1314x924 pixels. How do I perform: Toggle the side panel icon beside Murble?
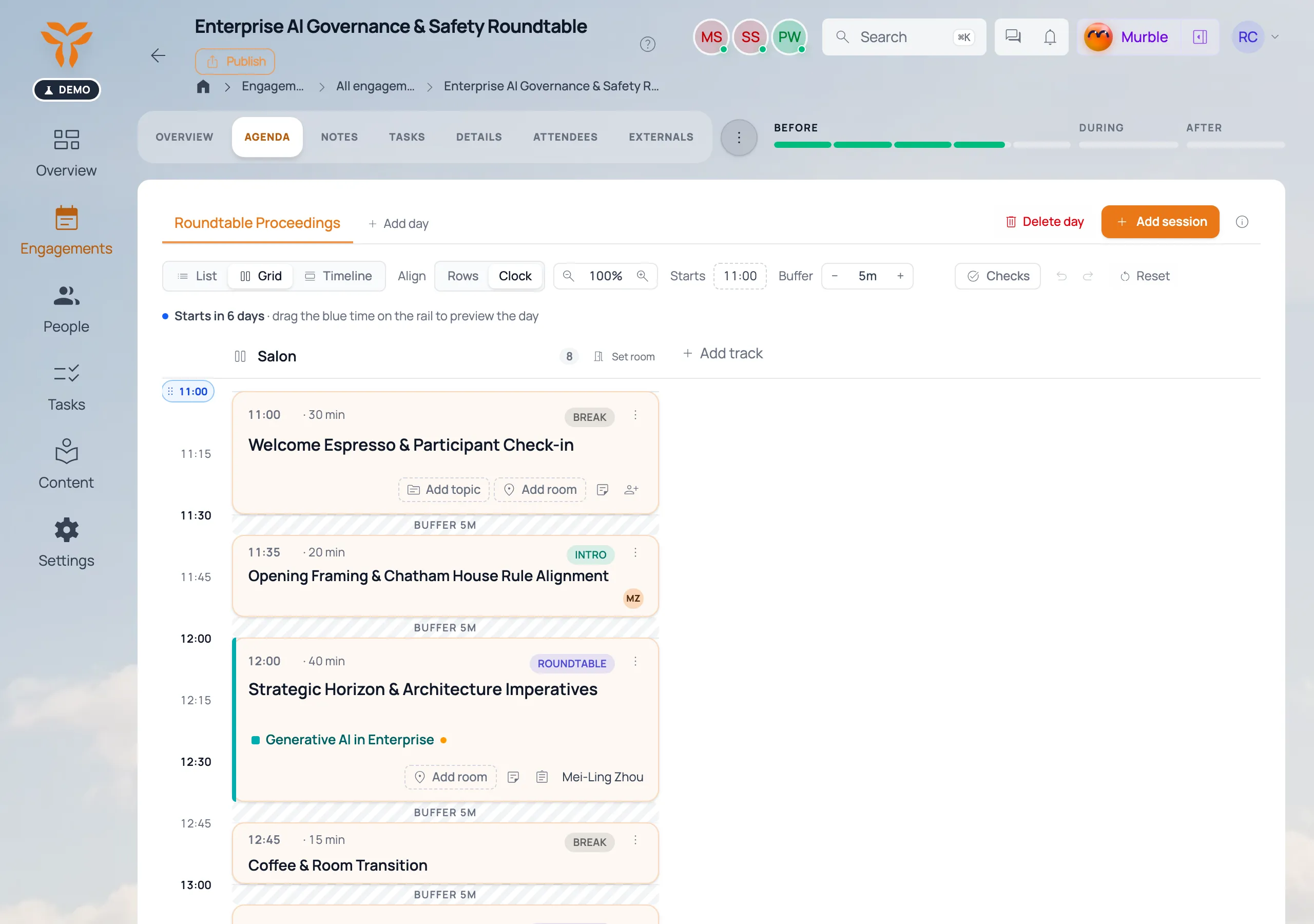1200,36
